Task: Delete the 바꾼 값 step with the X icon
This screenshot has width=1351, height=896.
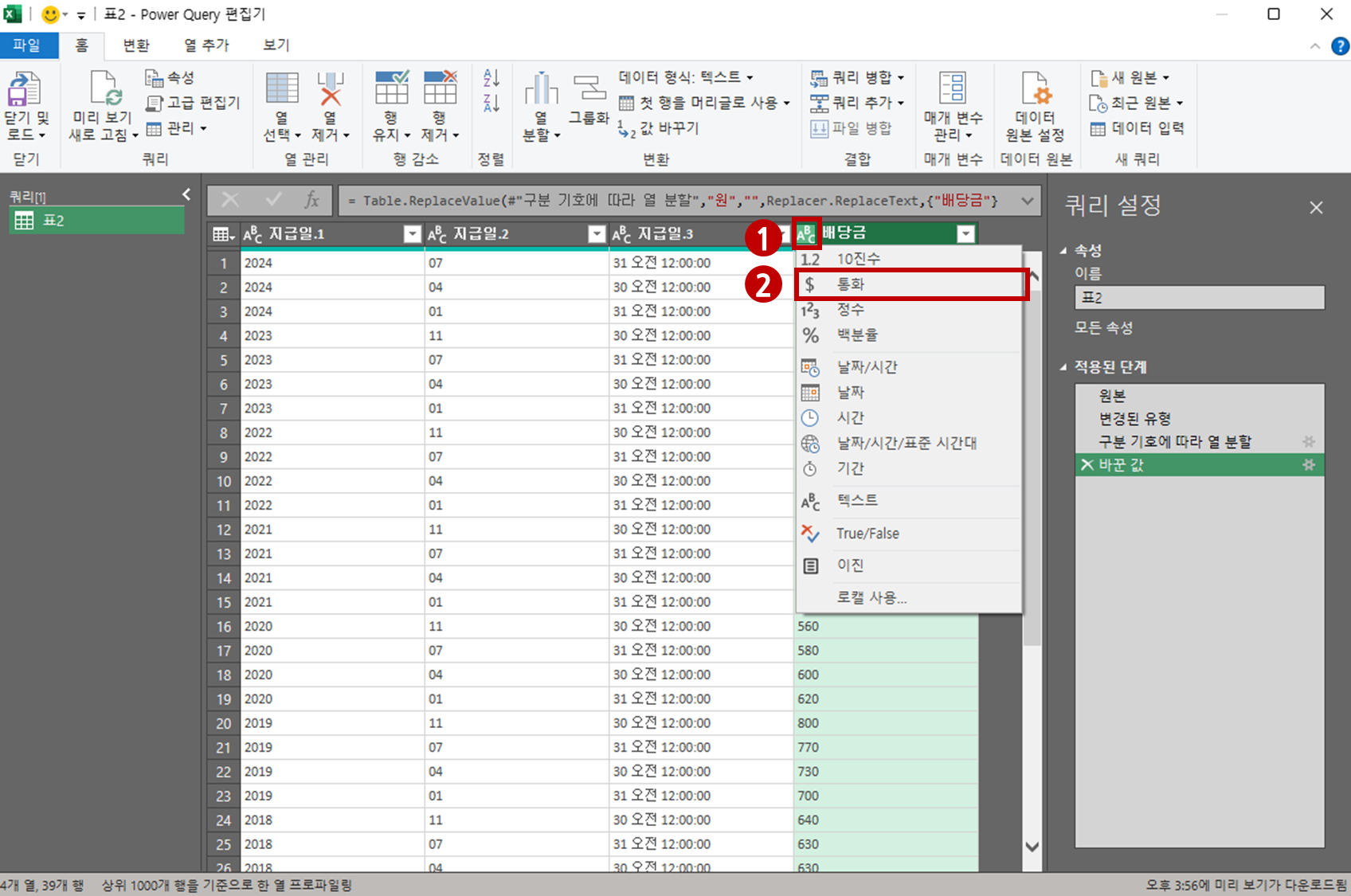Action: (1087, 465)
